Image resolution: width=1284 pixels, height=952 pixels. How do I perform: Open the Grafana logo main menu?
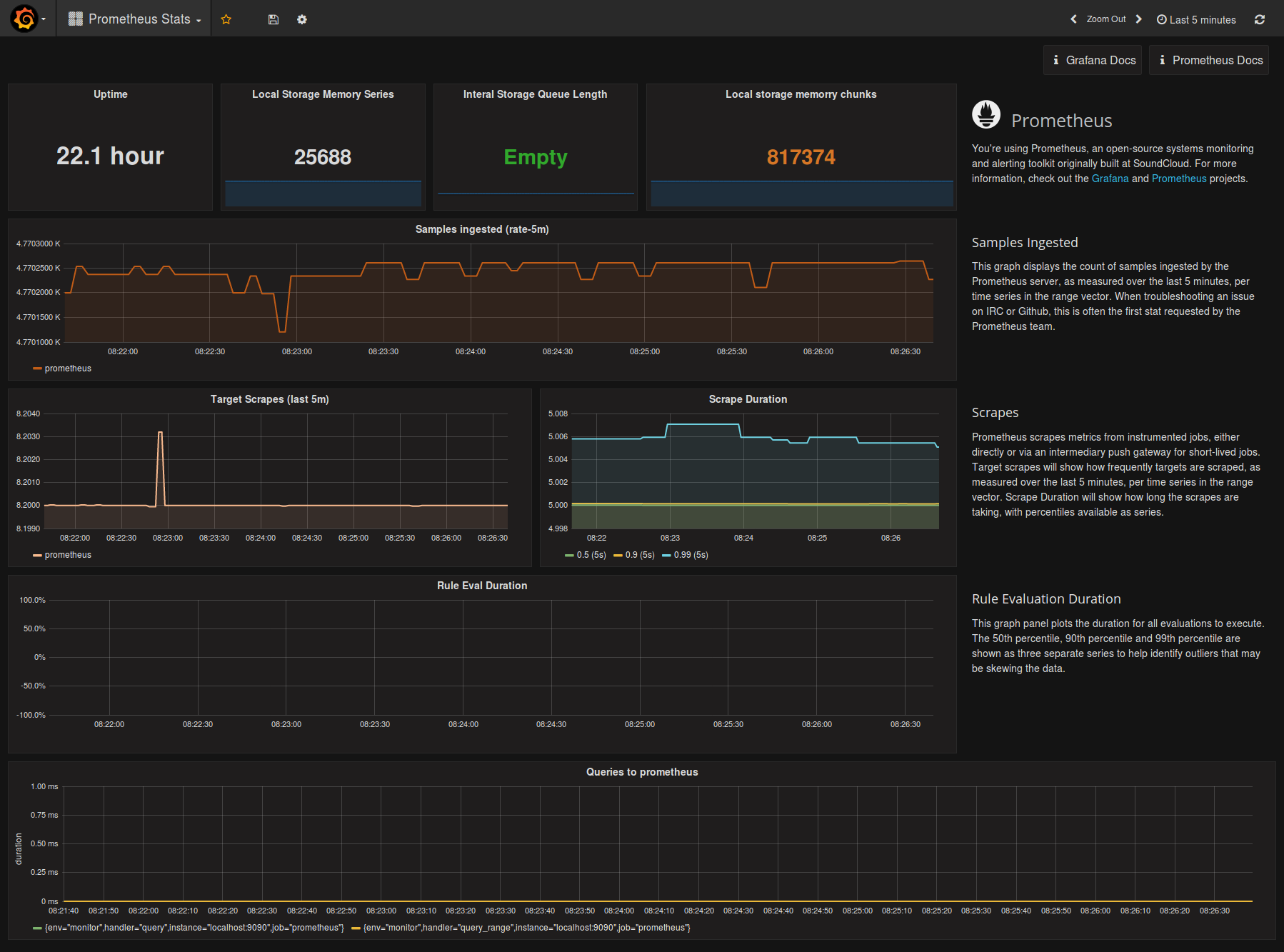(25, 19)
